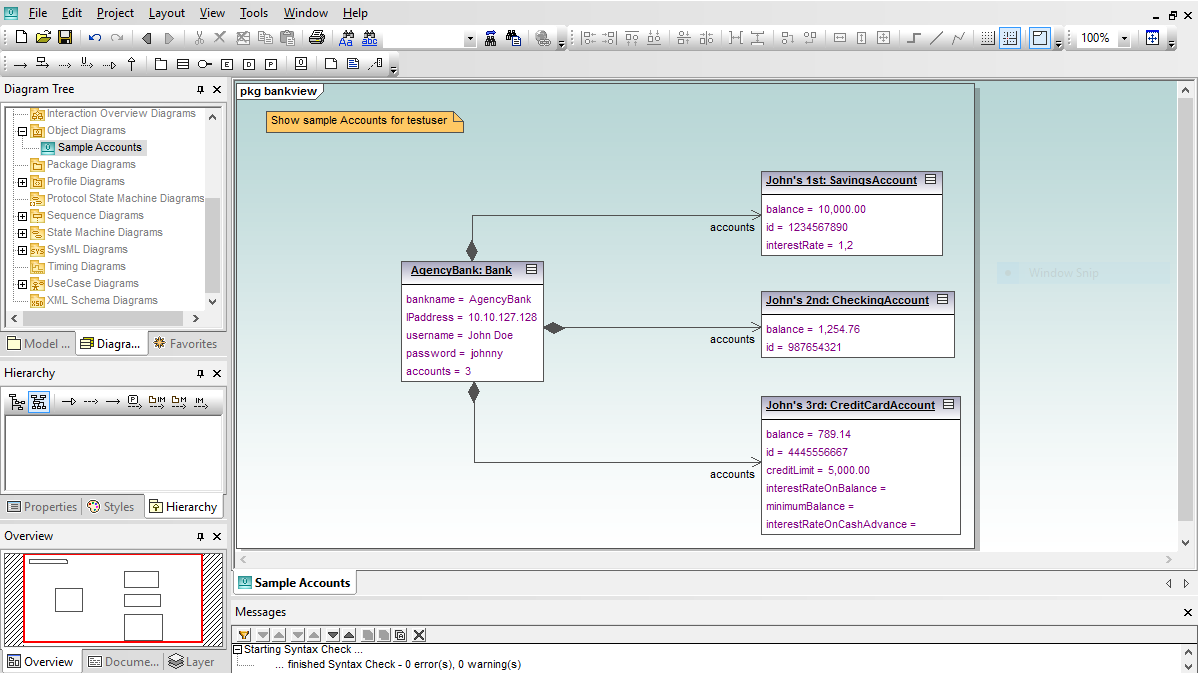Close the Hierarchy panel

(217, 374)
